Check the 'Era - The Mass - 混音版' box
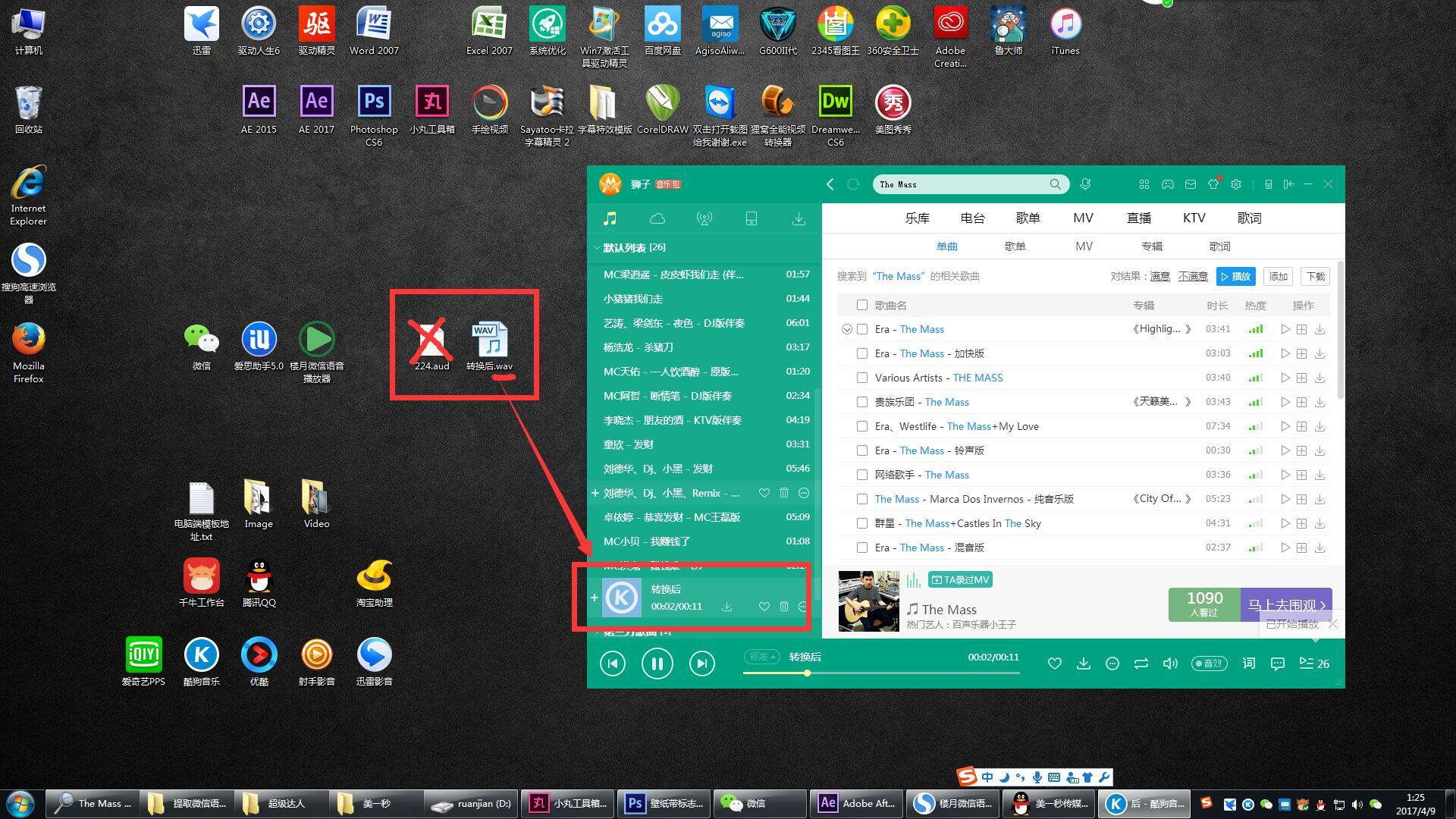This screenshot has width=1456, height=819. tap(862, 548)
